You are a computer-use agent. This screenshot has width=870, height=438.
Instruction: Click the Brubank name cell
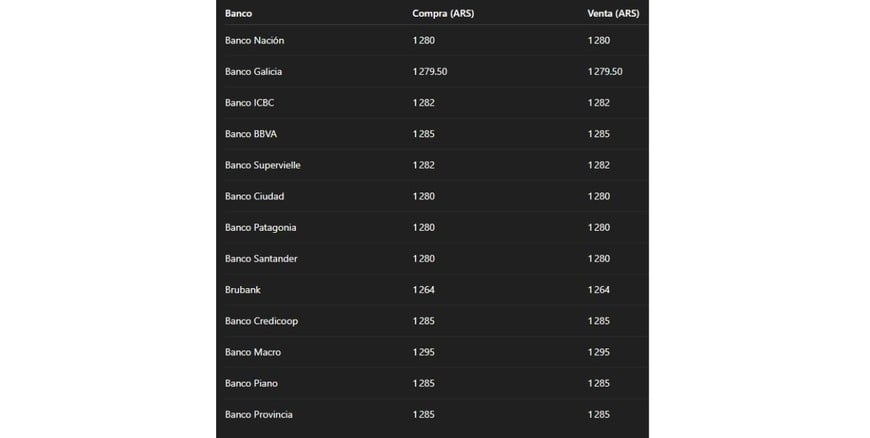tap(243, 290)
